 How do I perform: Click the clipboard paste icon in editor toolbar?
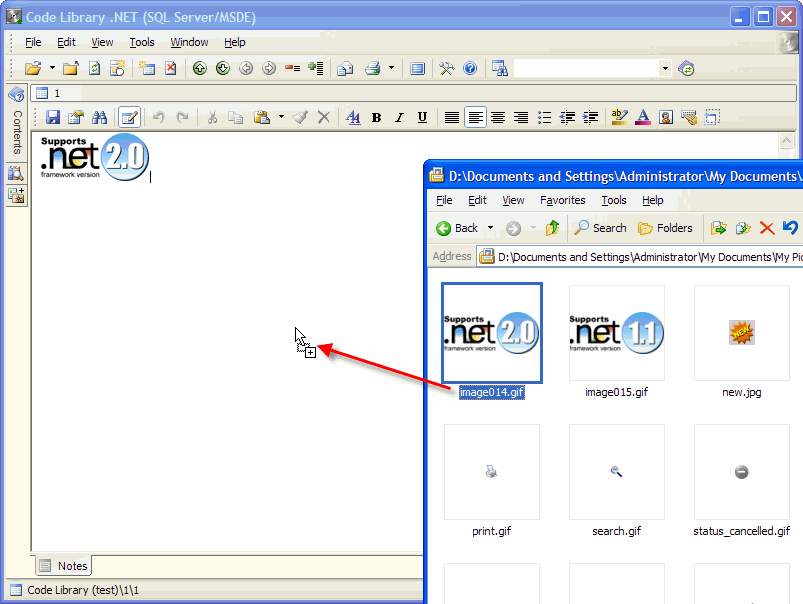coord(262,117)
